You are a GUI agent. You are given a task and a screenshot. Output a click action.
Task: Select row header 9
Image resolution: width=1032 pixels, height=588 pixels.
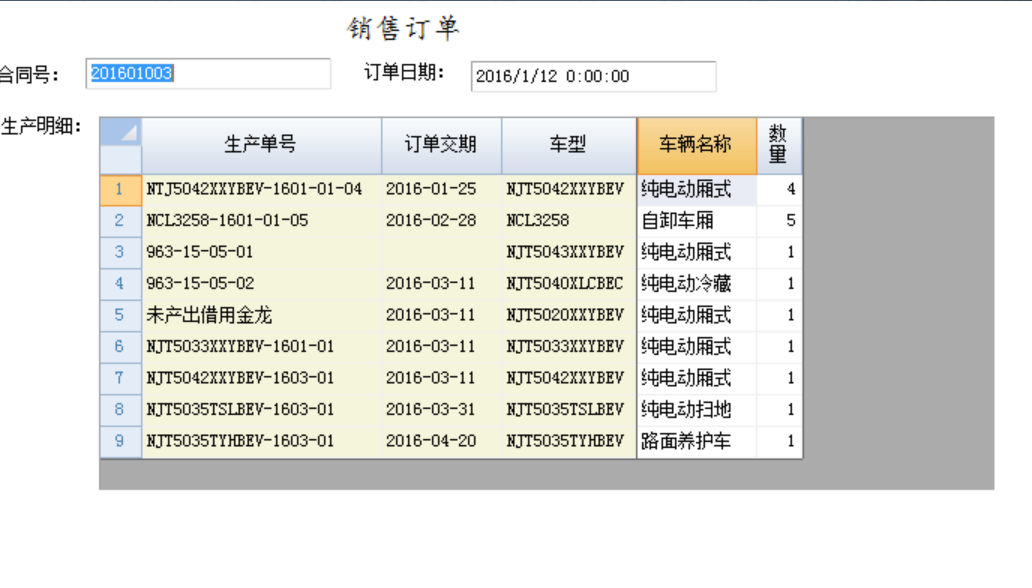tap(120, 442)
